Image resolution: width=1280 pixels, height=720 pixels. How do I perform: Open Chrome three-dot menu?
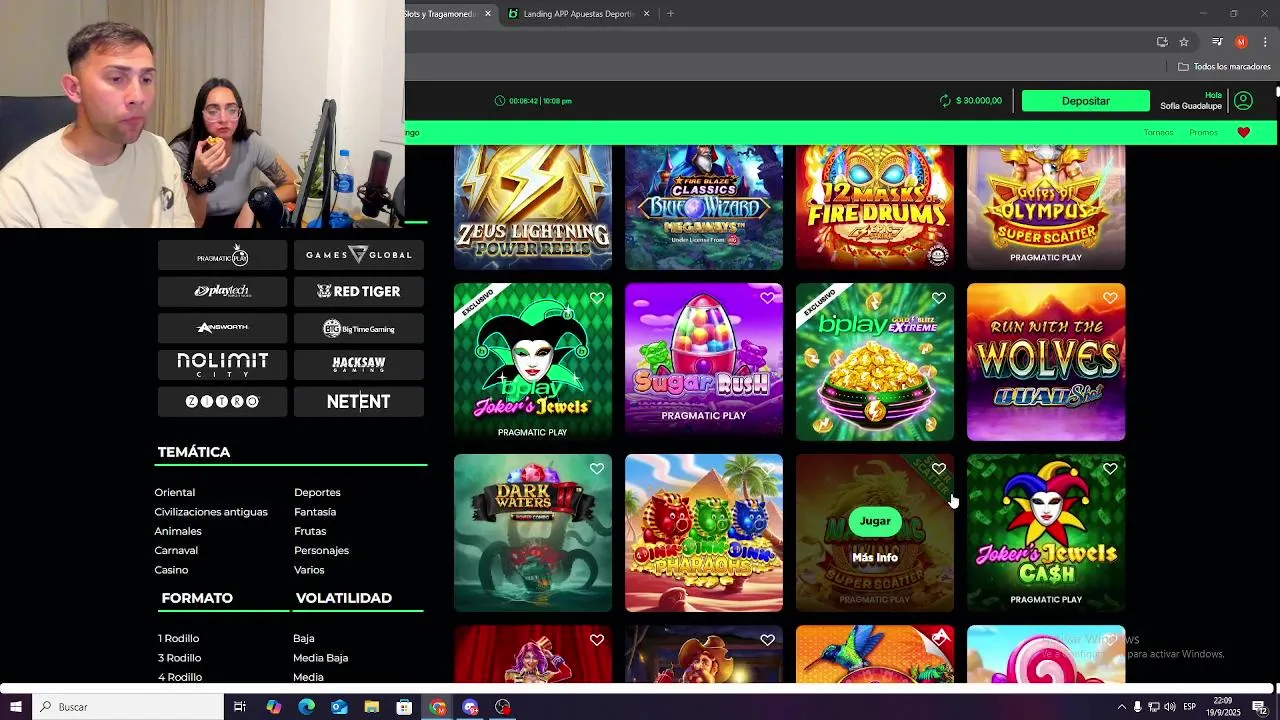(x=1265, y=42)
